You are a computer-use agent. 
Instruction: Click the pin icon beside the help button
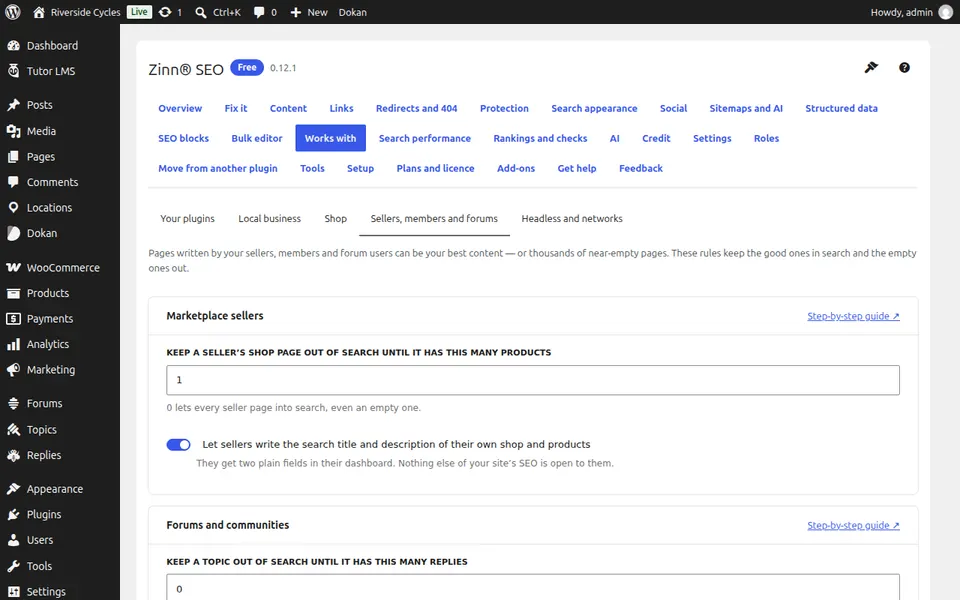click(871, 67)
